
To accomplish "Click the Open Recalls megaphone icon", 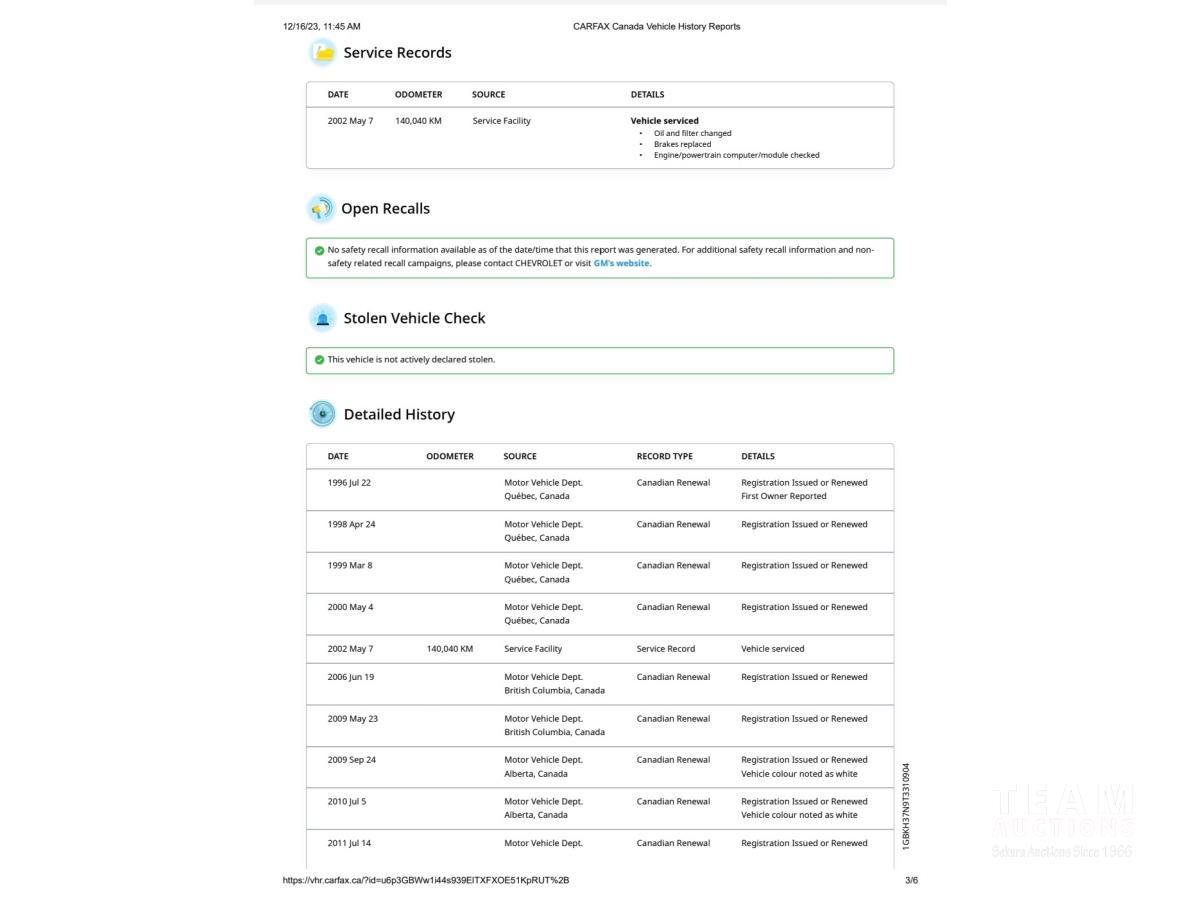I will 321,209.
